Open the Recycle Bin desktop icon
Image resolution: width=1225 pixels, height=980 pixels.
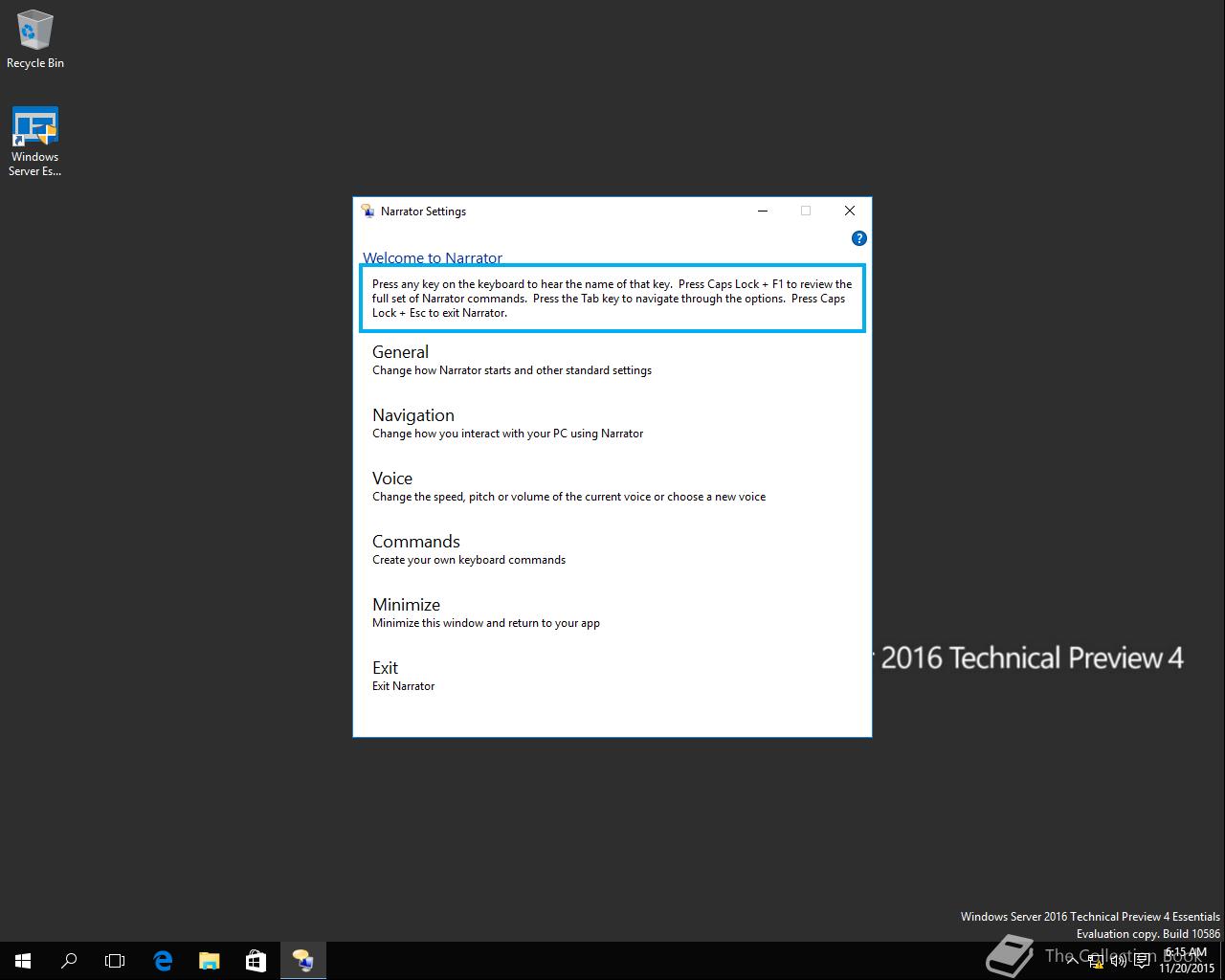(x=34, y=39)
